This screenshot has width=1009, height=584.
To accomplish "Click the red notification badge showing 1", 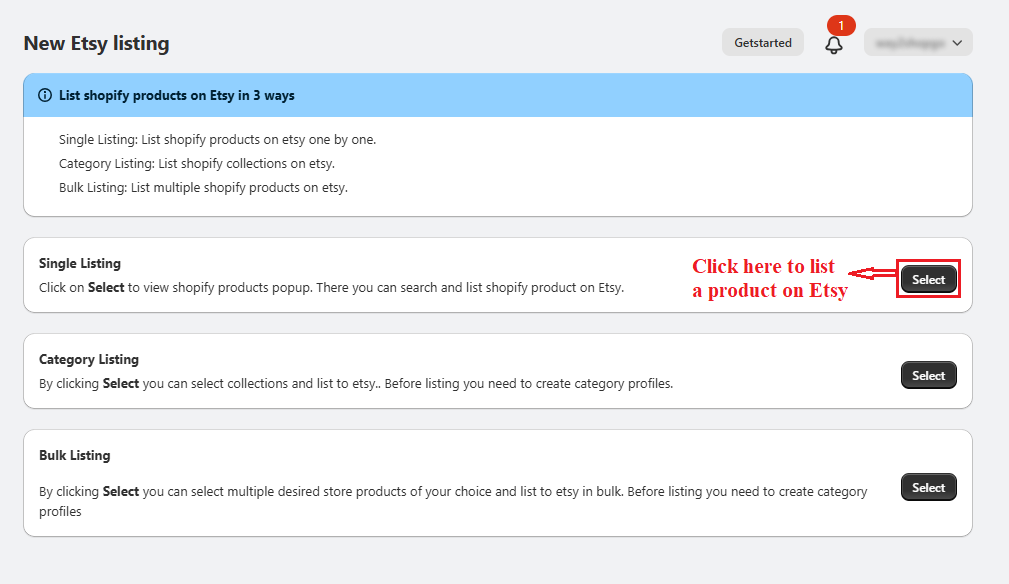I will point(841,26).
